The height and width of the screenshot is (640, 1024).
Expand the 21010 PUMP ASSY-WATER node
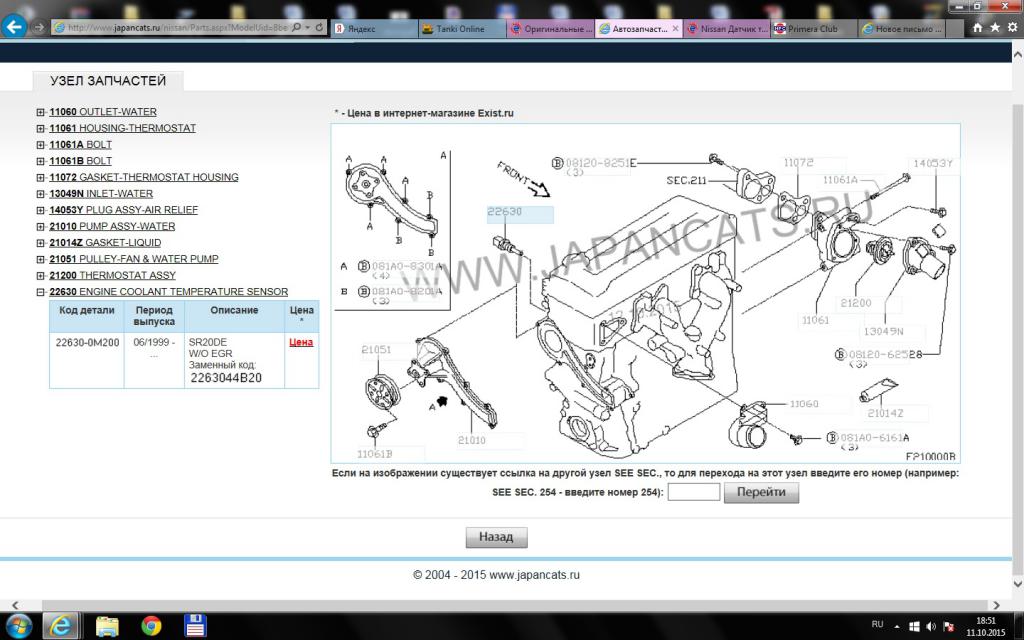tap(40, 227)
